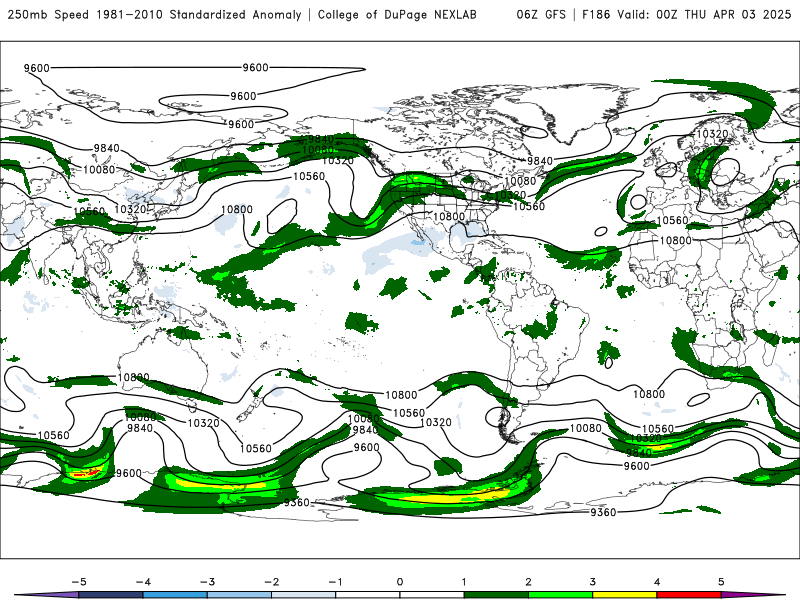The image size is (800, 600).
Task: Click the "10320" contour label over Scandinavia
Action: click(x=712, y=134)
